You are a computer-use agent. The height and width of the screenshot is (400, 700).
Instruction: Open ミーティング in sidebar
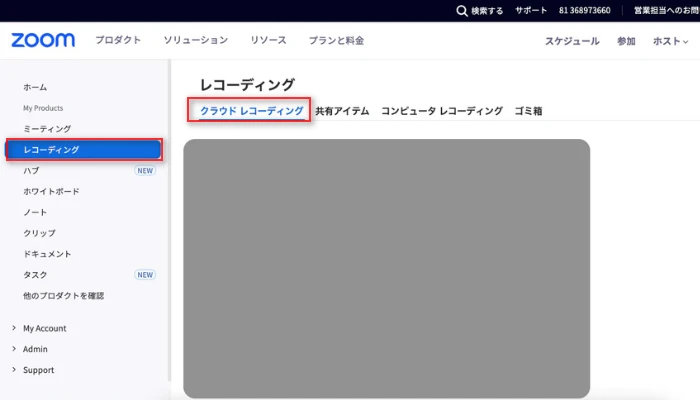(x=47, y=129)
